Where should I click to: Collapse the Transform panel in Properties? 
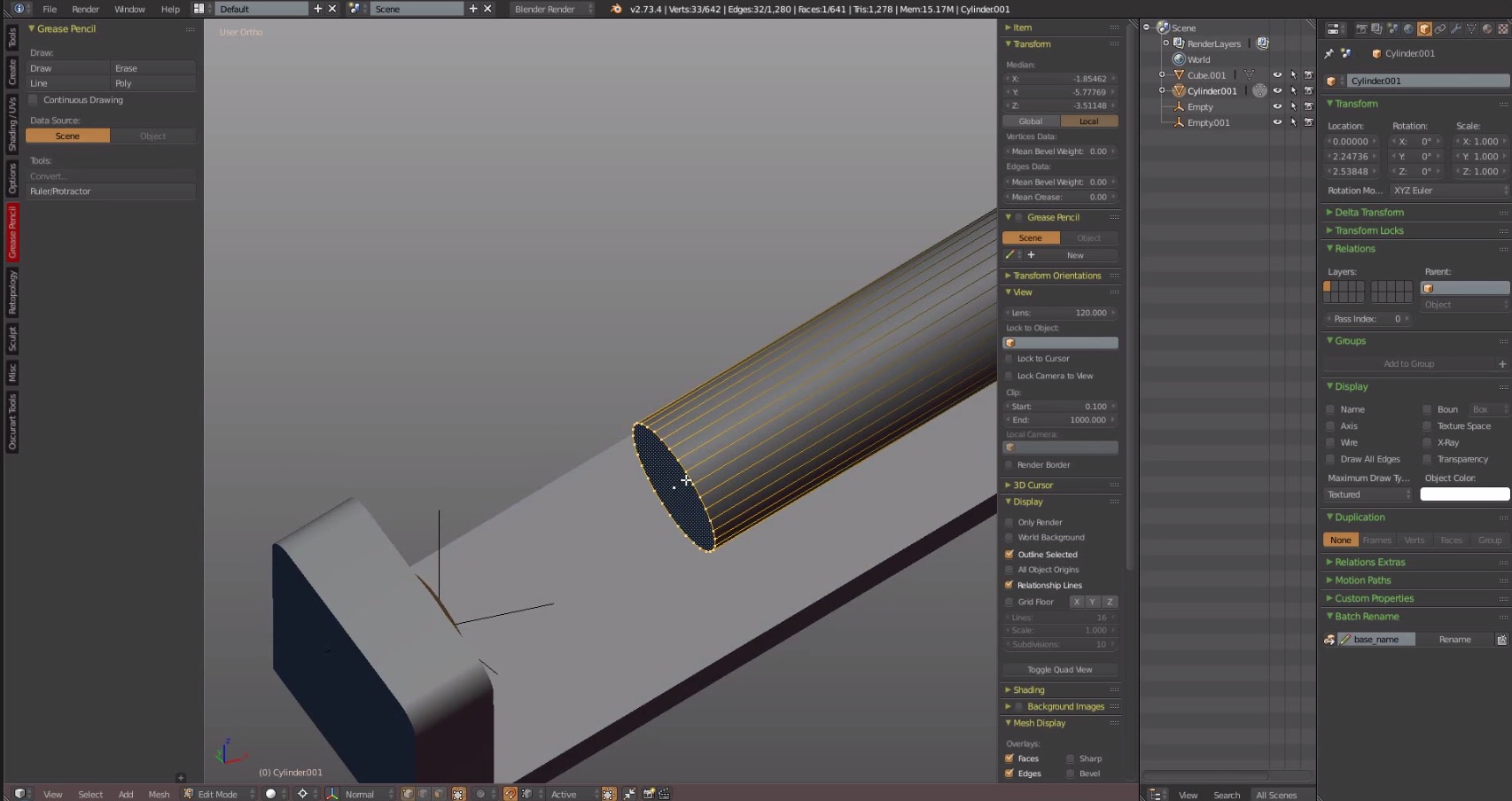click(1332, 104)
